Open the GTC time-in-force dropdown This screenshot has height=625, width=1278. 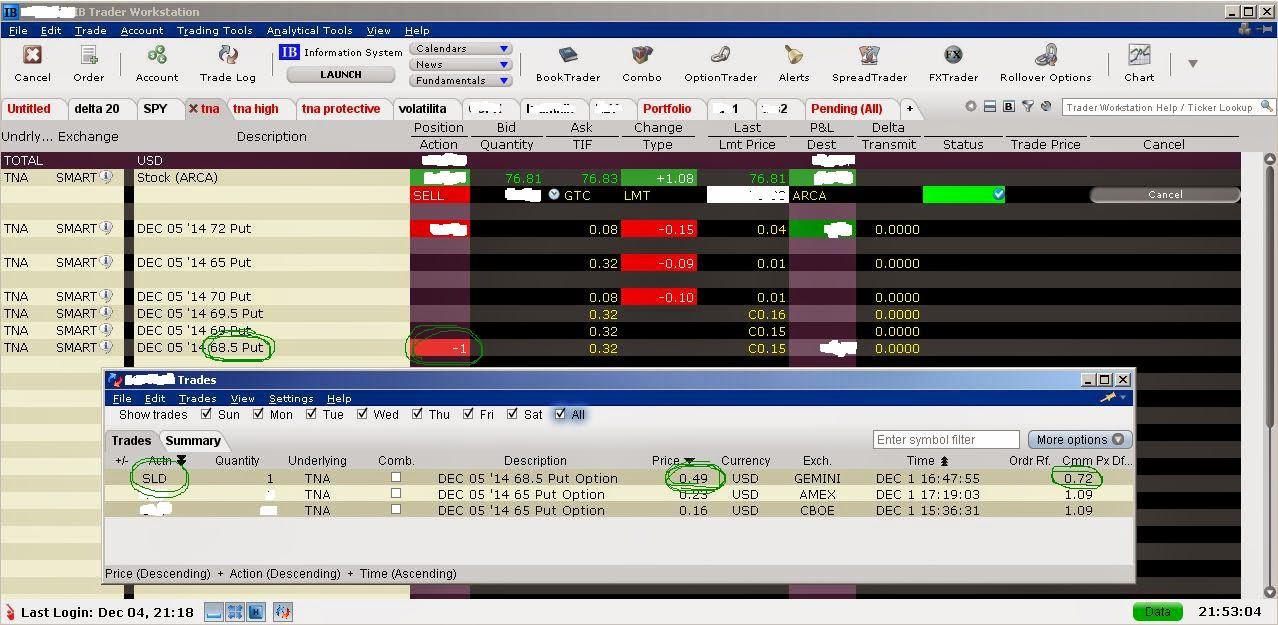pos(554,195)
